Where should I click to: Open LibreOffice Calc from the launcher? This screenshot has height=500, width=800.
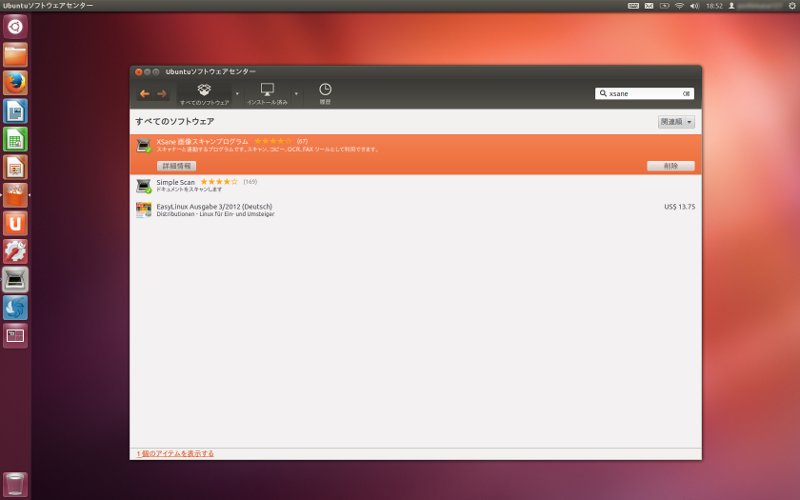[15, 139]
